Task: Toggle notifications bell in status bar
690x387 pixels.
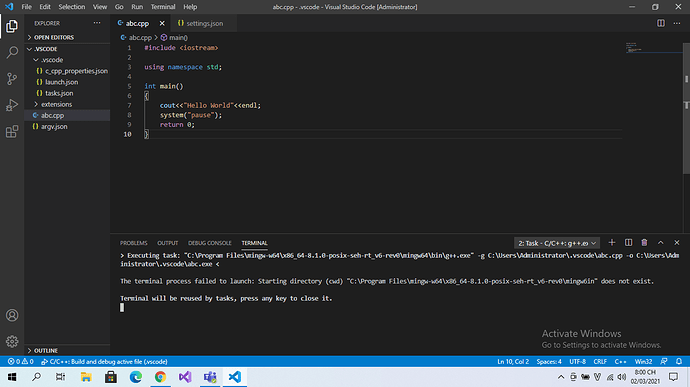Action: (x=679, y=361)
